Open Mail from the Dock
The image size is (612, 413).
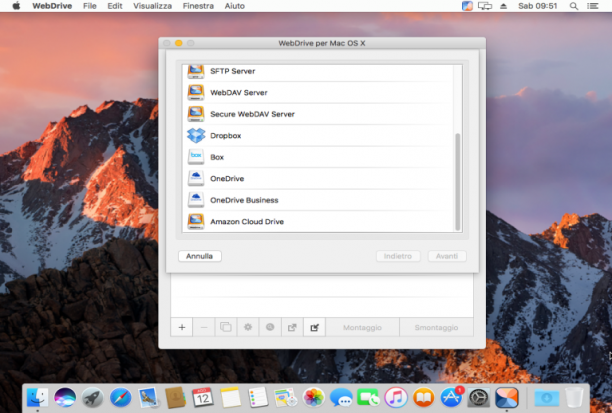[x=148, y=398]
